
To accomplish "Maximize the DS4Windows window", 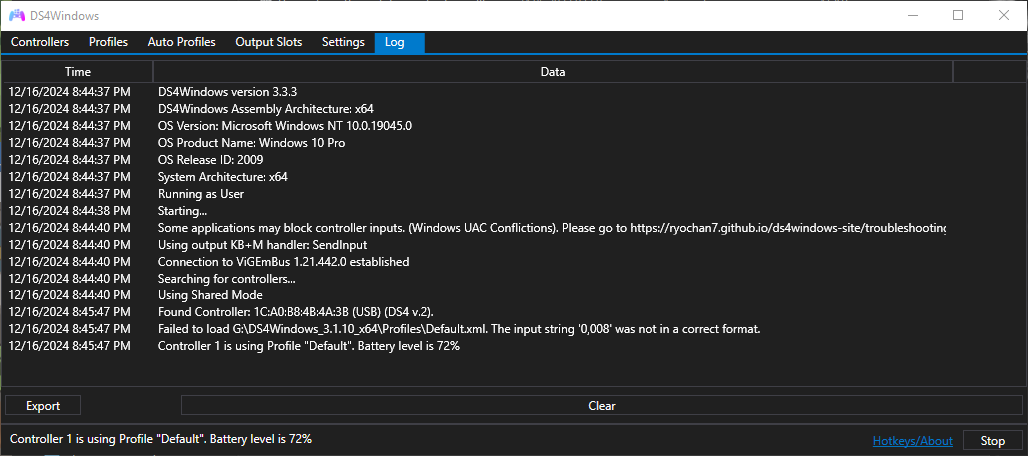I will click(958, 15).
